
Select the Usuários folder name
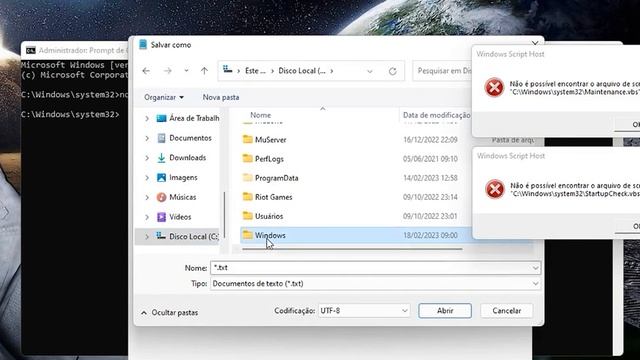point(269,216)
